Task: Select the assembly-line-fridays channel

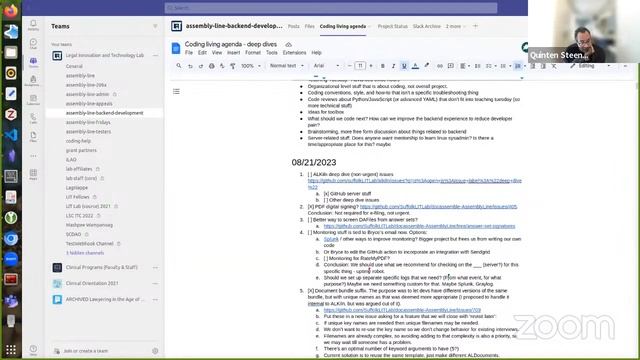Action: (x=88, y=122)
